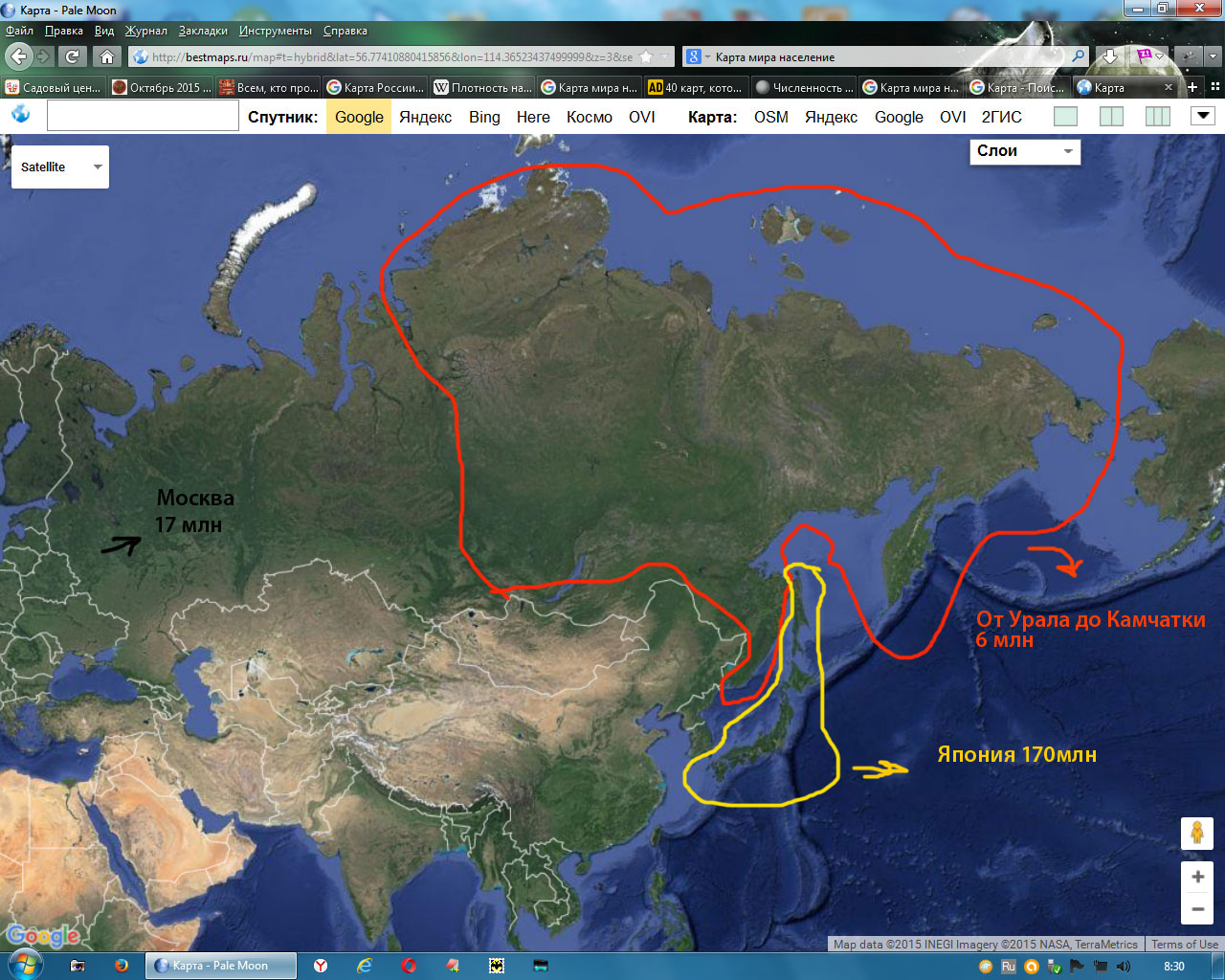Switch satellite source to Bing
1225x980 pixels.
[x=484, y=117]
